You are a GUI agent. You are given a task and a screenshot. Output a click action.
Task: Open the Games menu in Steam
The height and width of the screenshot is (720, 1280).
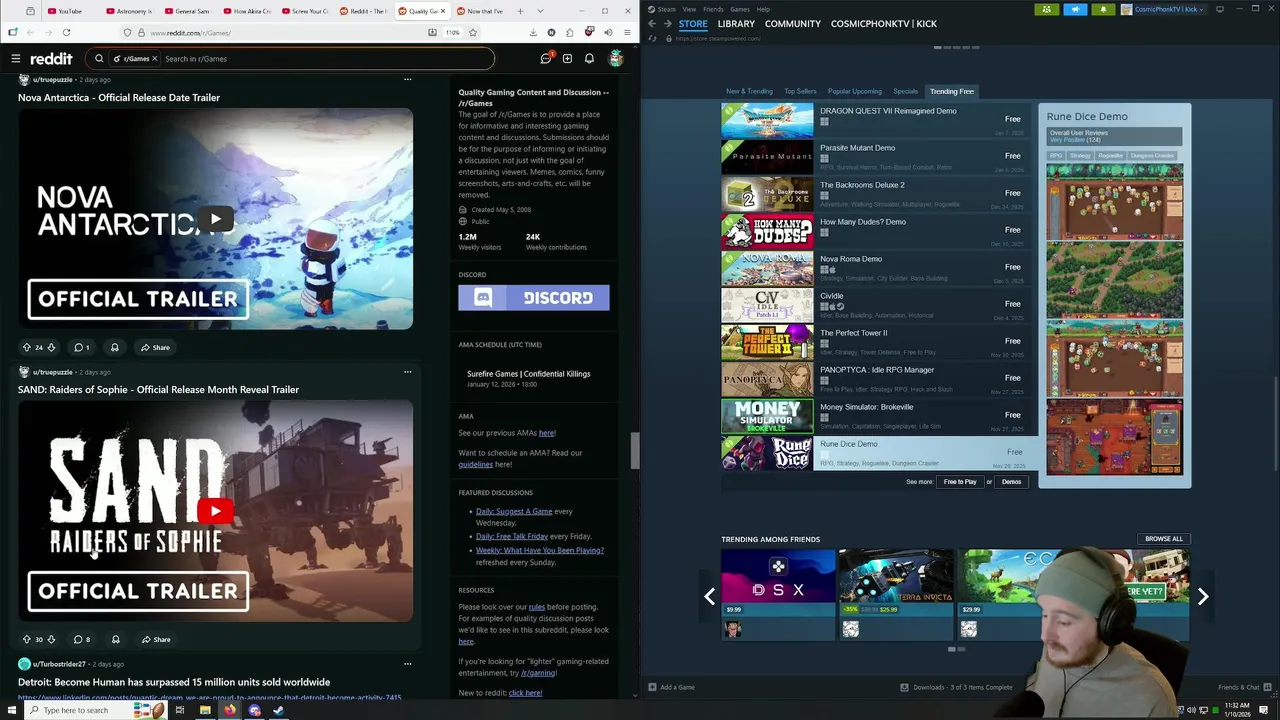740,9
